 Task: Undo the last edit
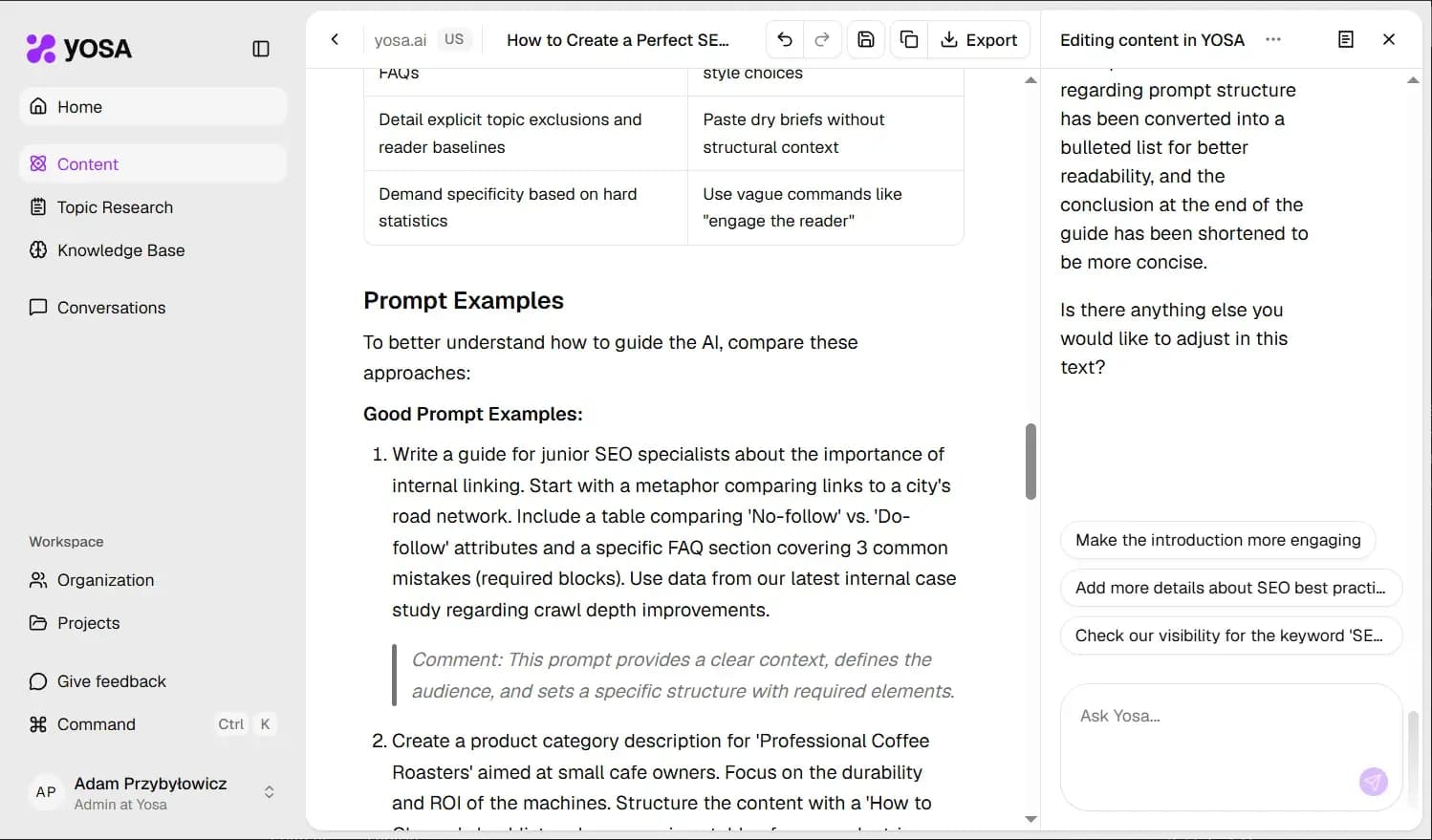pyautogui.click(x=785, y=39)
